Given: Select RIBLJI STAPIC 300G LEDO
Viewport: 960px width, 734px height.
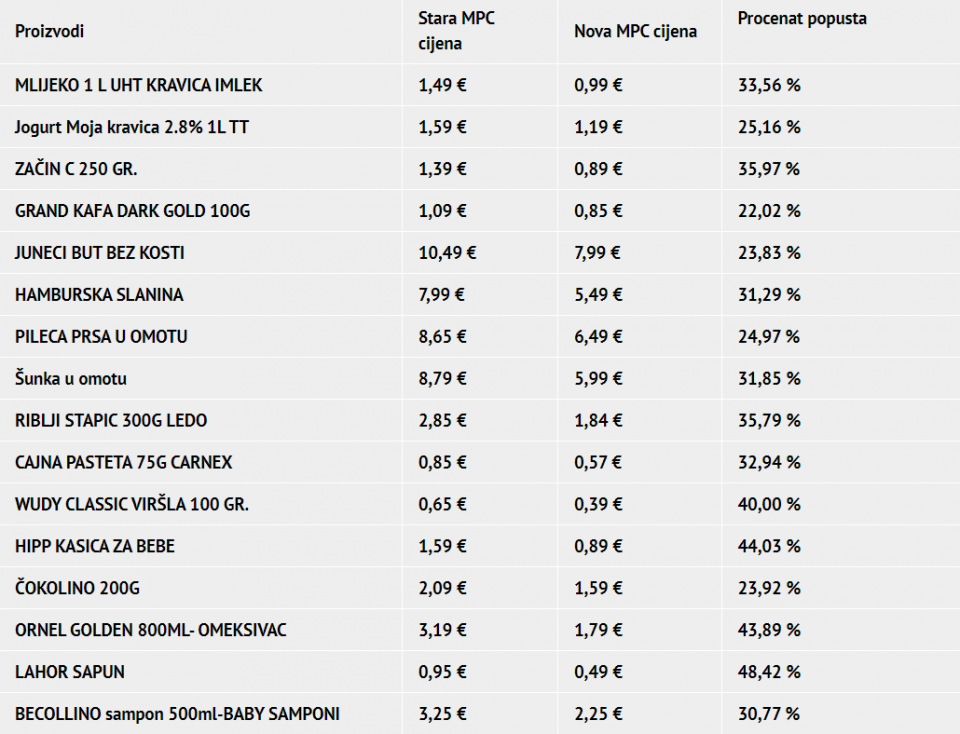Looking at the screenshot, I should (111, 422).
